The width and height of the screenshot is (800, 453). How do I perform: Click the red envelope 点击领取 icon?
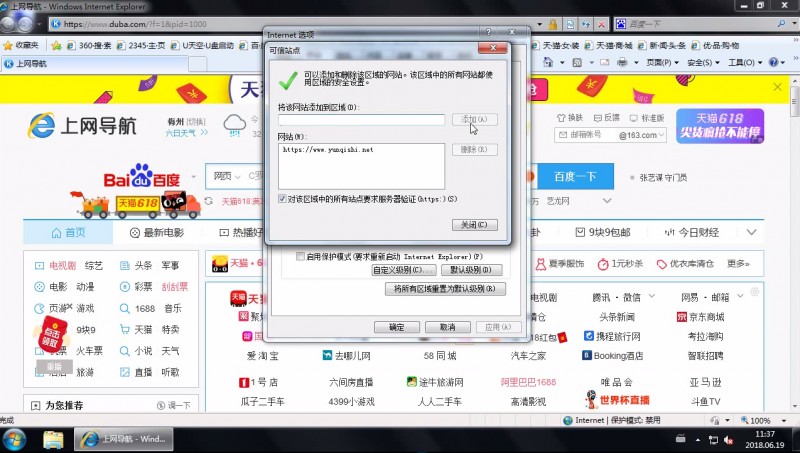click(52, 334)
